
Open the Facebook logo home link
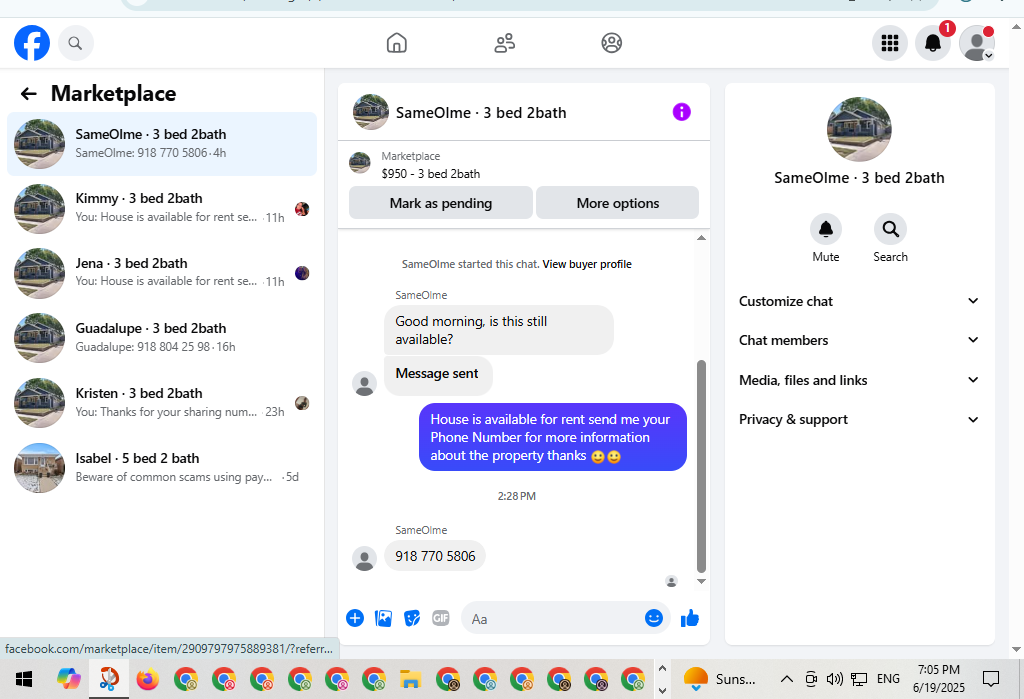[x=32, y=43]
